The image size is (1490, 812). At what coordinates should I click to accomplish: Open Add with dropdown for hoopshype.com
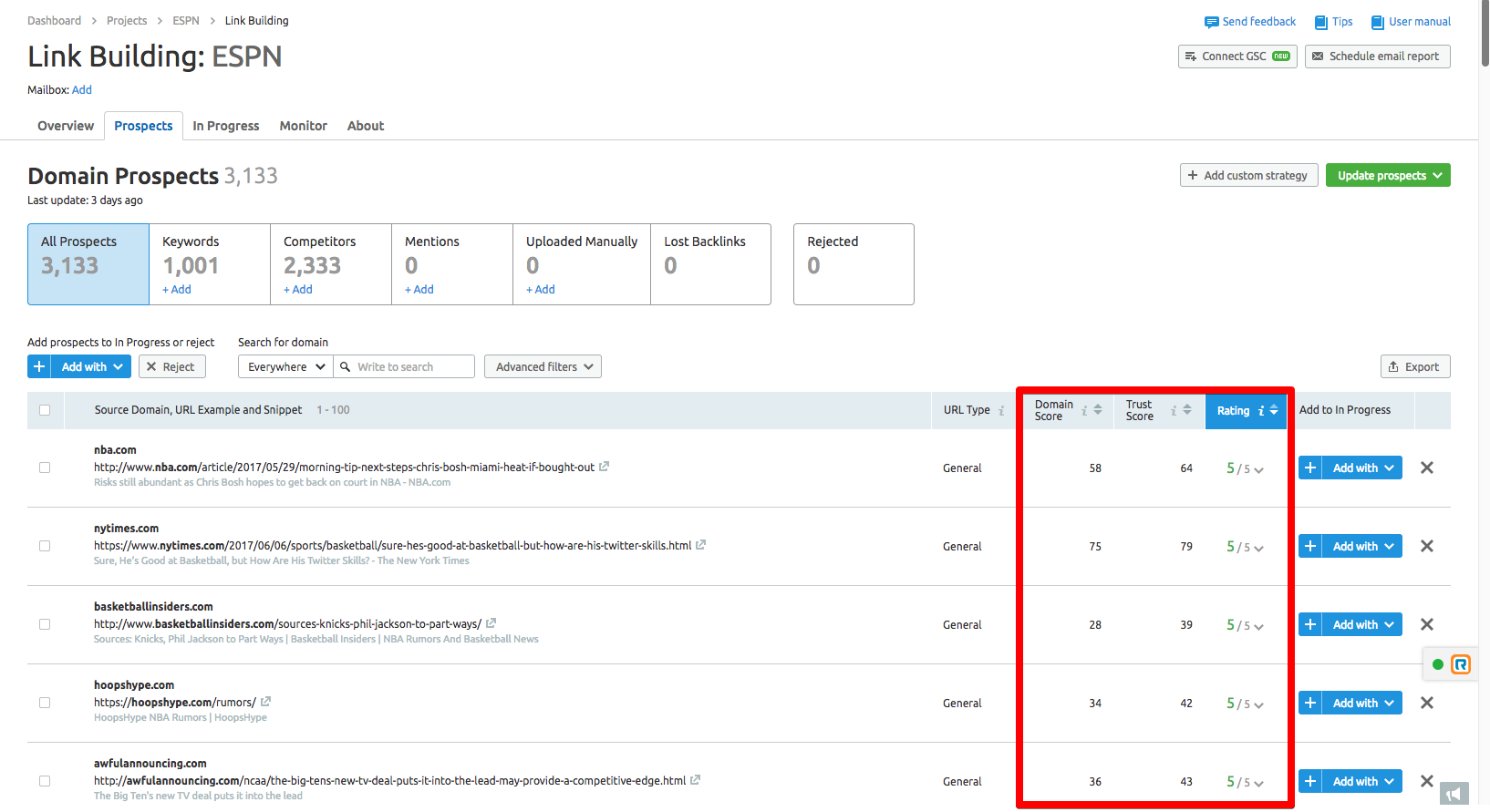[1362, 703]
